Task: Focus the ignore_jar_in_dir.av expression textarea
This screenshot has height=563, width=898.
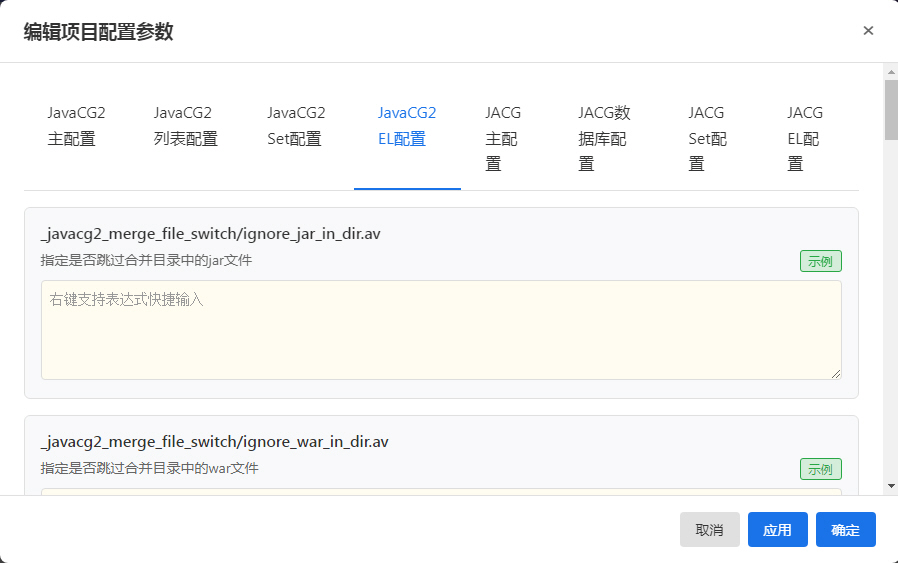Action: (x=441, y=330)
